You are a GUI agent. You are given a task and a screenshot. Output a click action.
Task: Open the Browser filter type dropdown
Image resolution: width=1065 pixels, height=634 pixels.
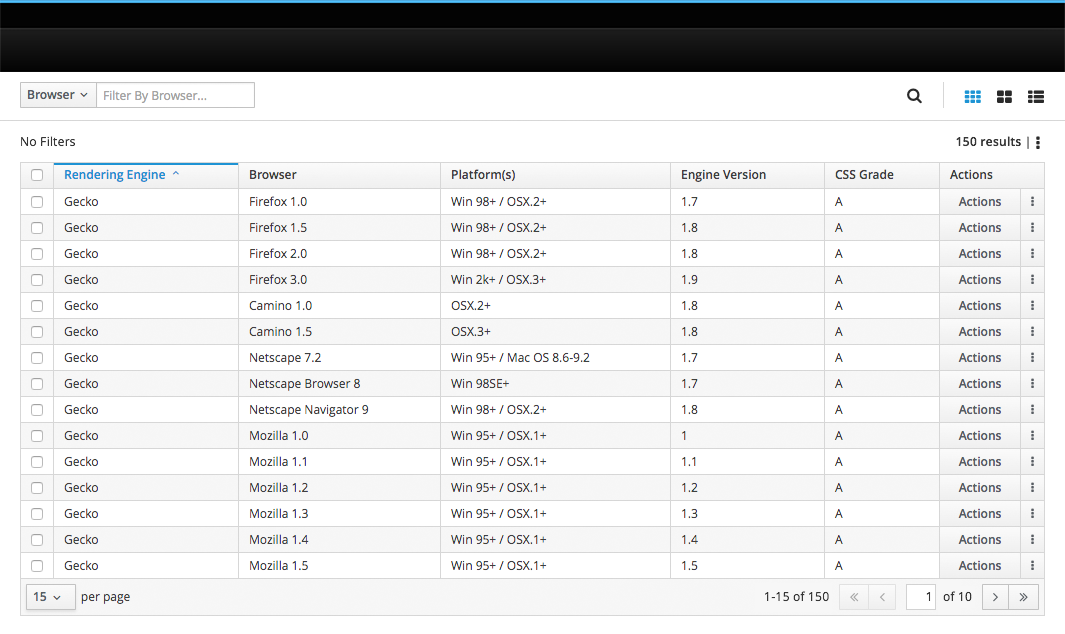click(x=58, y=95)
